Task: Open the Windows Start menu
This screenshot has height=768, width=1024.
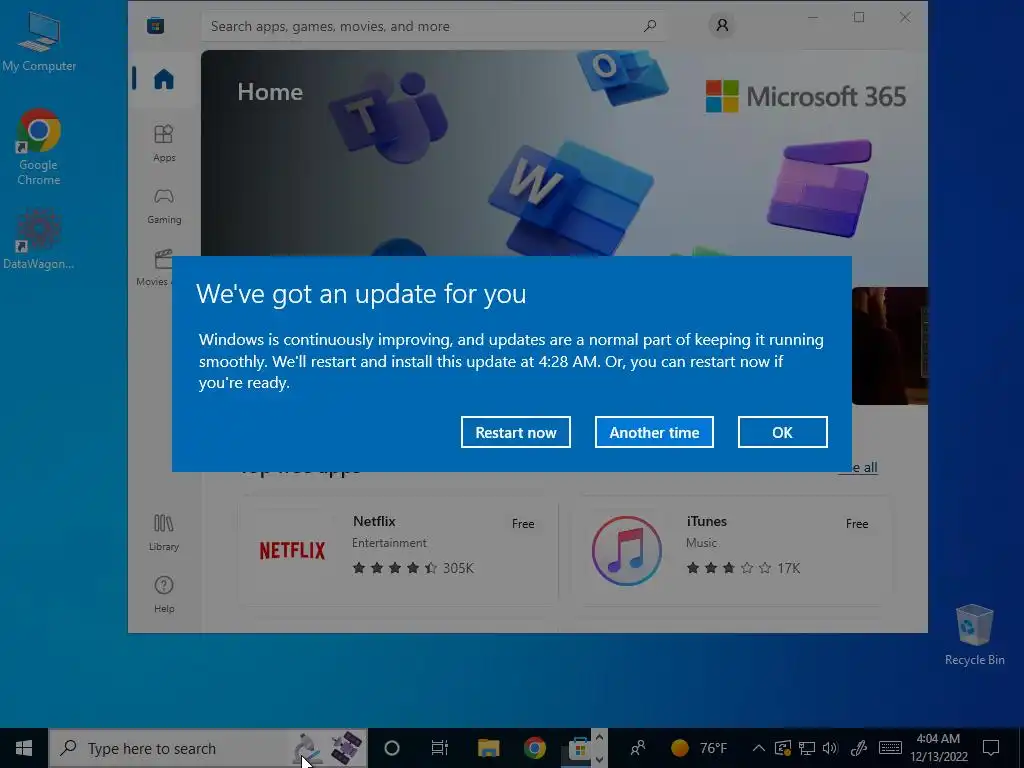Action: (x=24, y=748)
